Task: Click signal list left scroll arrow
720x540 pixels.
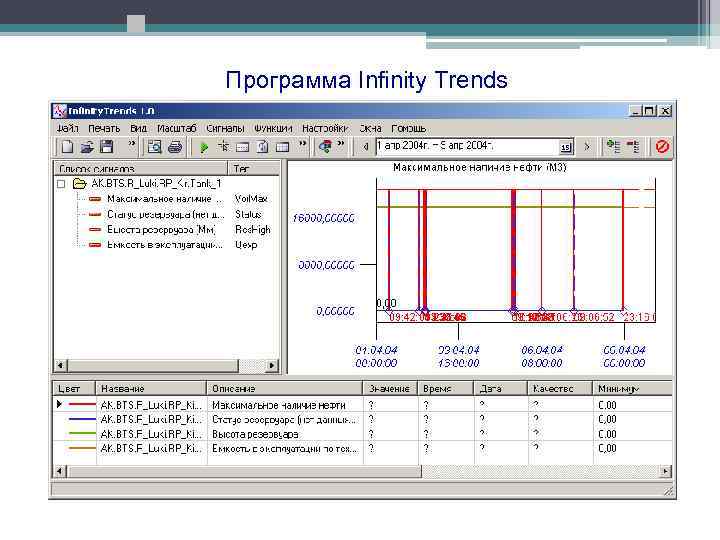Action: click(x=61, y=366)
